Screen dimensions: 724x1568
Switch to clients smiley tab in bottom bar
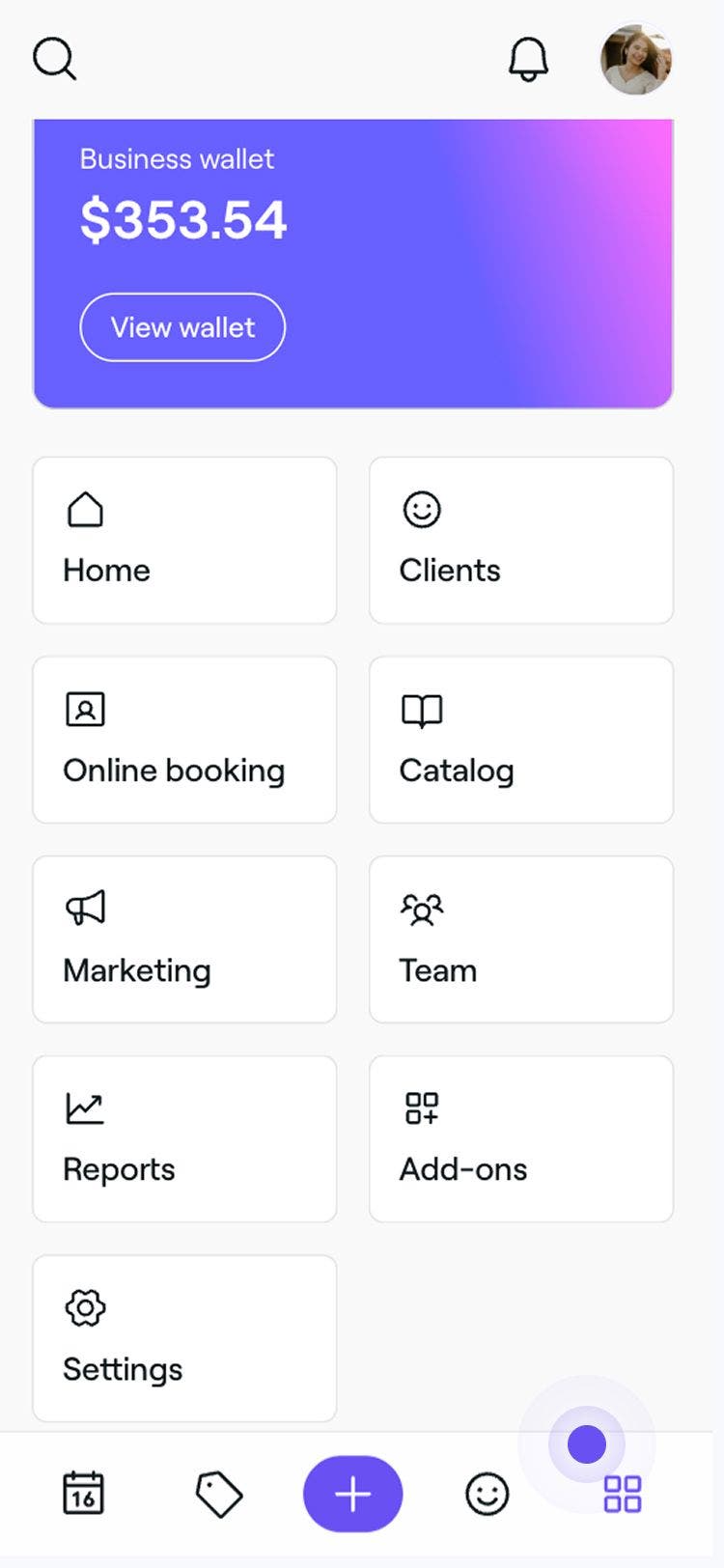click(x=487, y=1494)
